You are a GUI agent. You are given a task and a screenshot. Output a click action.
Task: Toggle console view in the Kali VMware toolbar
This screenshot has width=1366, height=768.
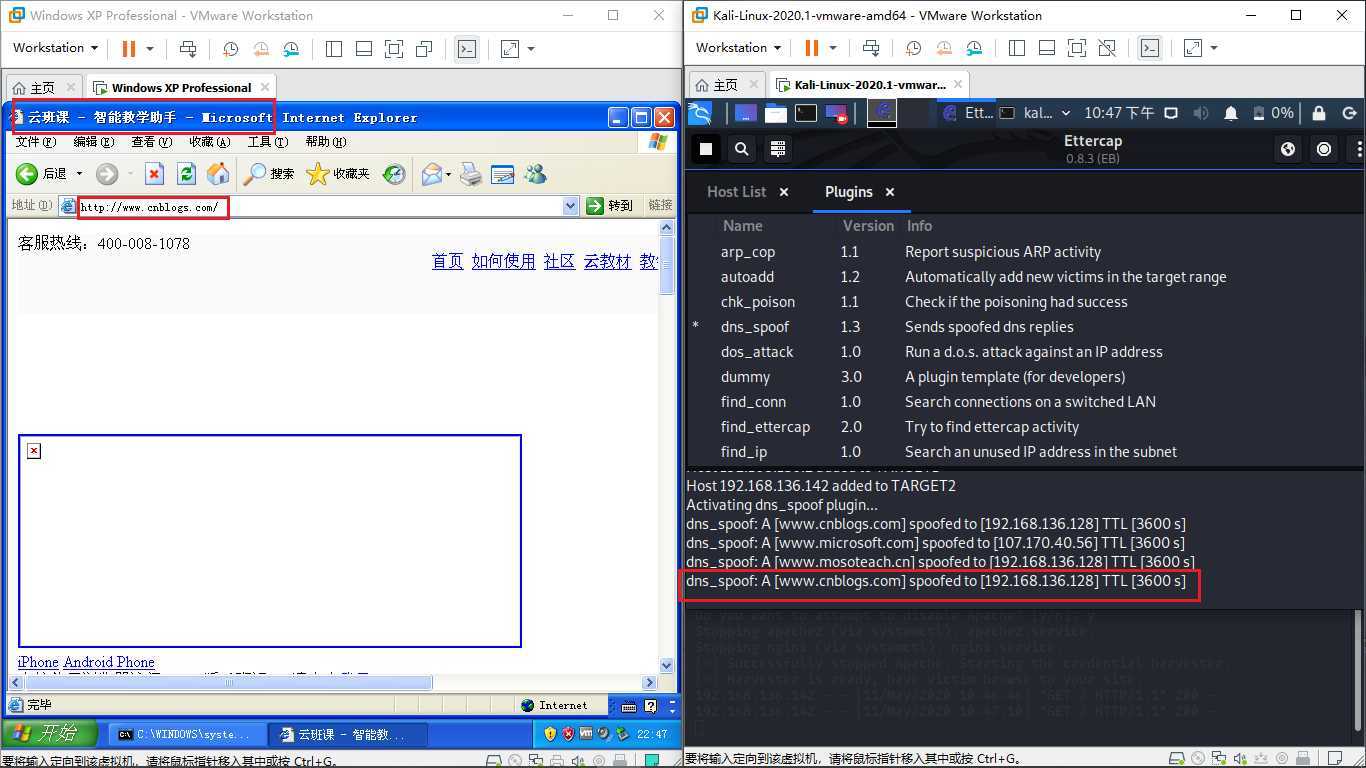1150,48
